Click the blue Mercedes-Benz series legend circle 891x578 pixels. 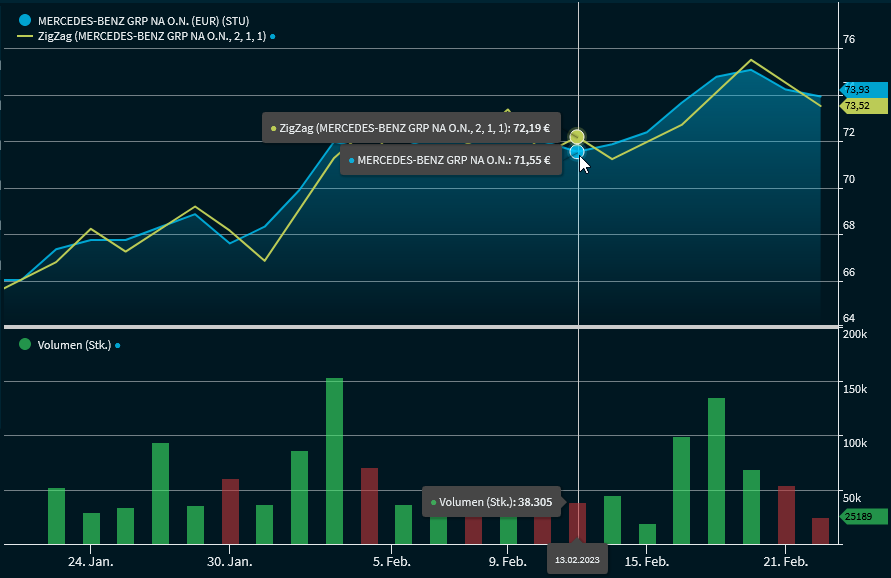25,19
